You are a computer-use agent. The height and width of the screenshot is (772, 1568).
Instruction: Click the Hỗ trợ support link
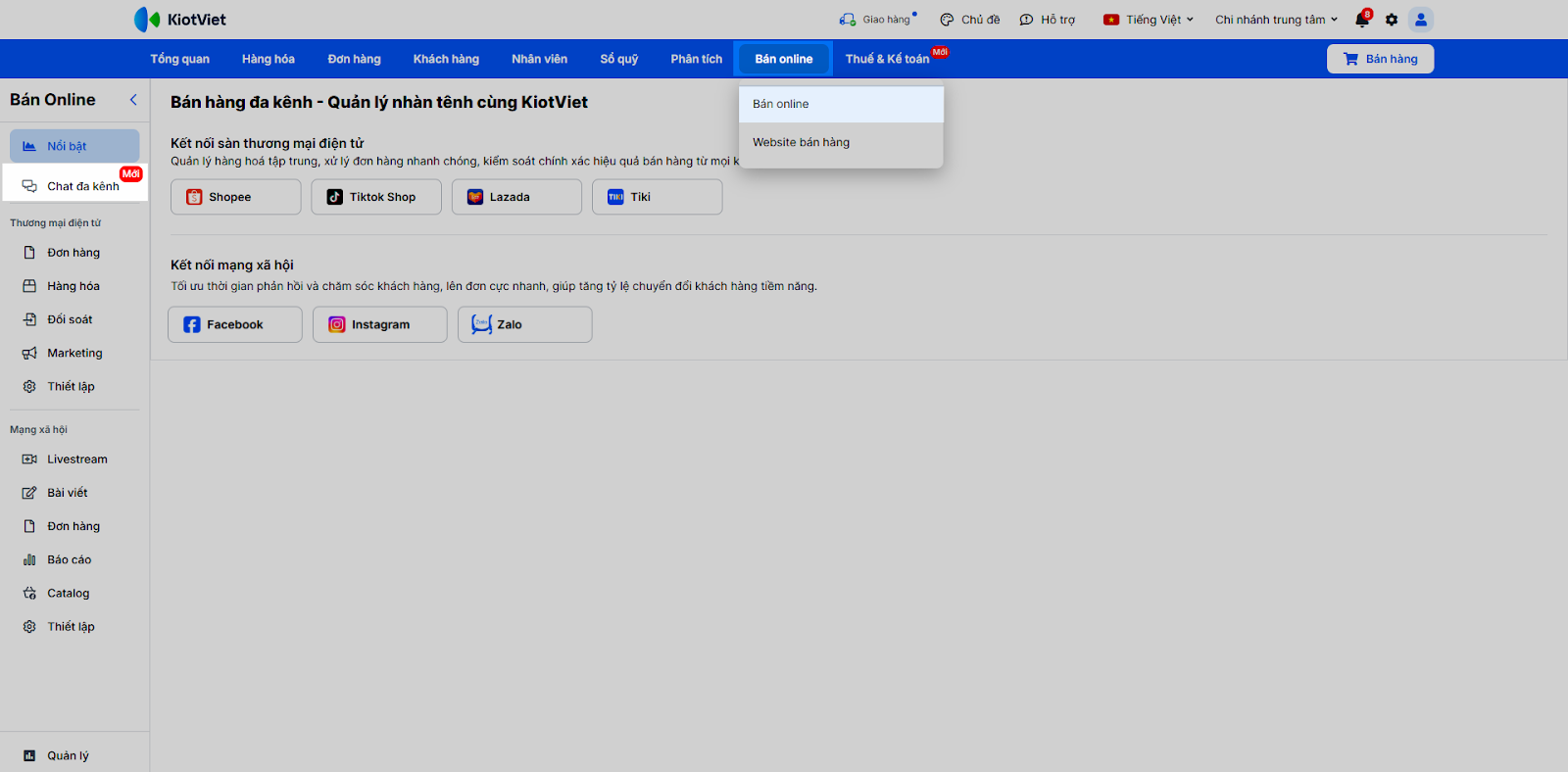tap(1057, 20)
